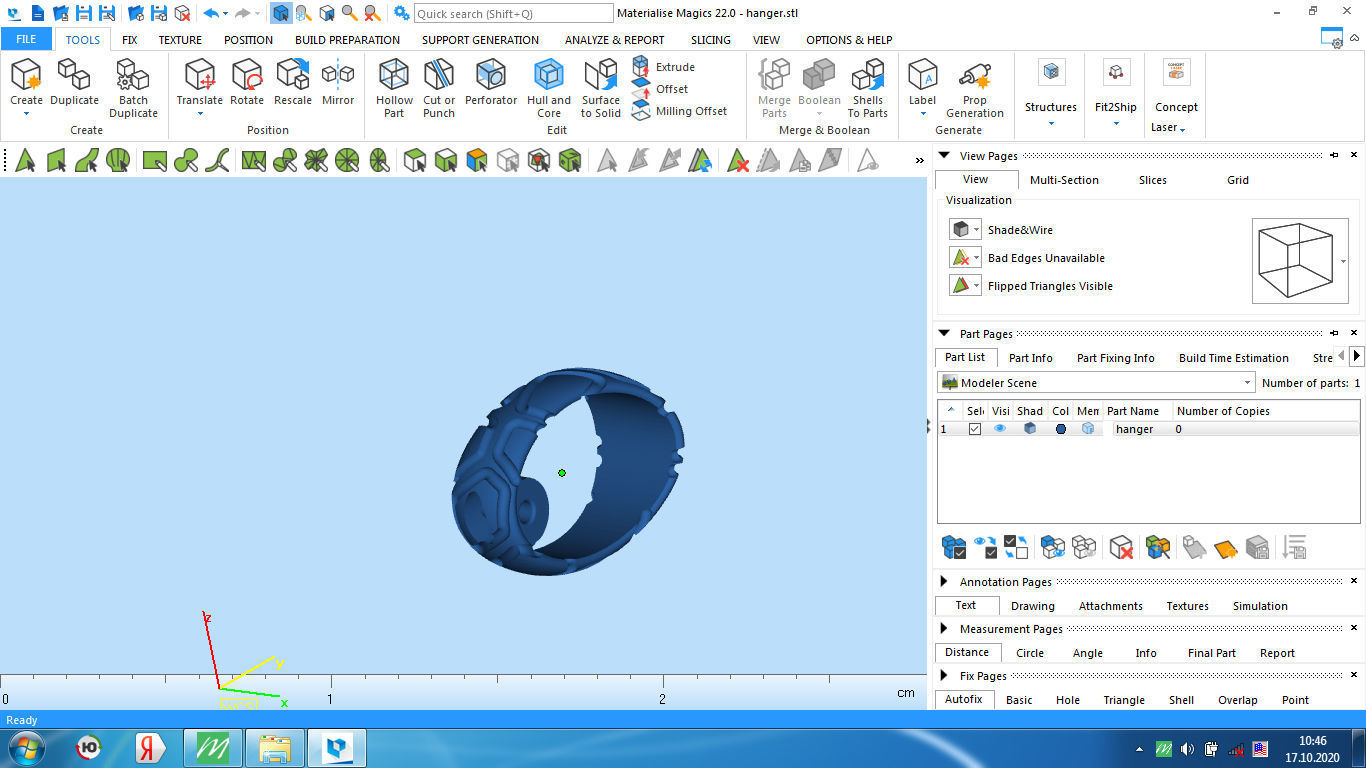Open Materialise Magics from the taskbar
This screenshot has height=768, width=1366.
point(337,747)
